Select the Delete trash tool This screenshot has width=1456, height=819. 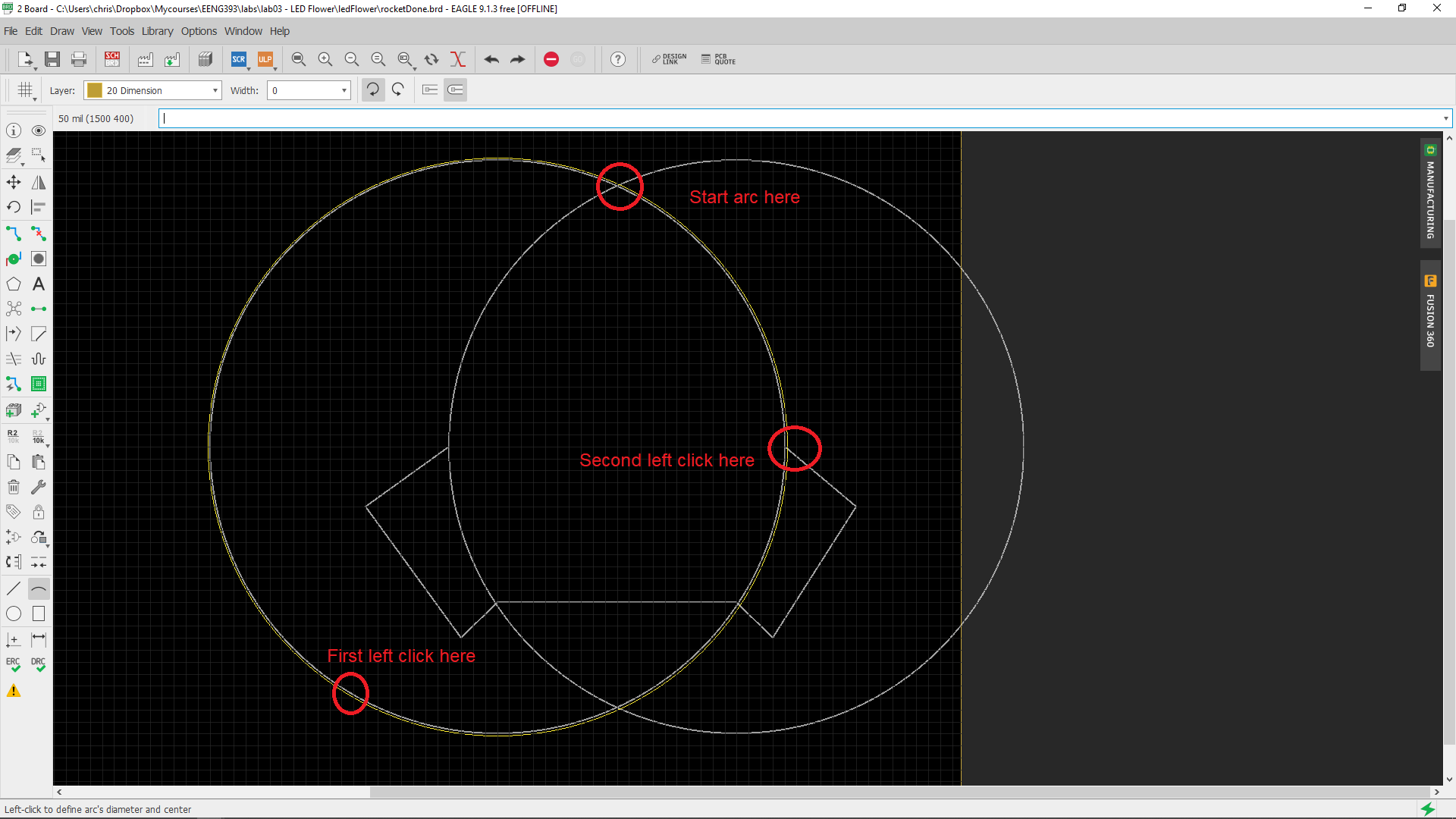tap(14, 487)
